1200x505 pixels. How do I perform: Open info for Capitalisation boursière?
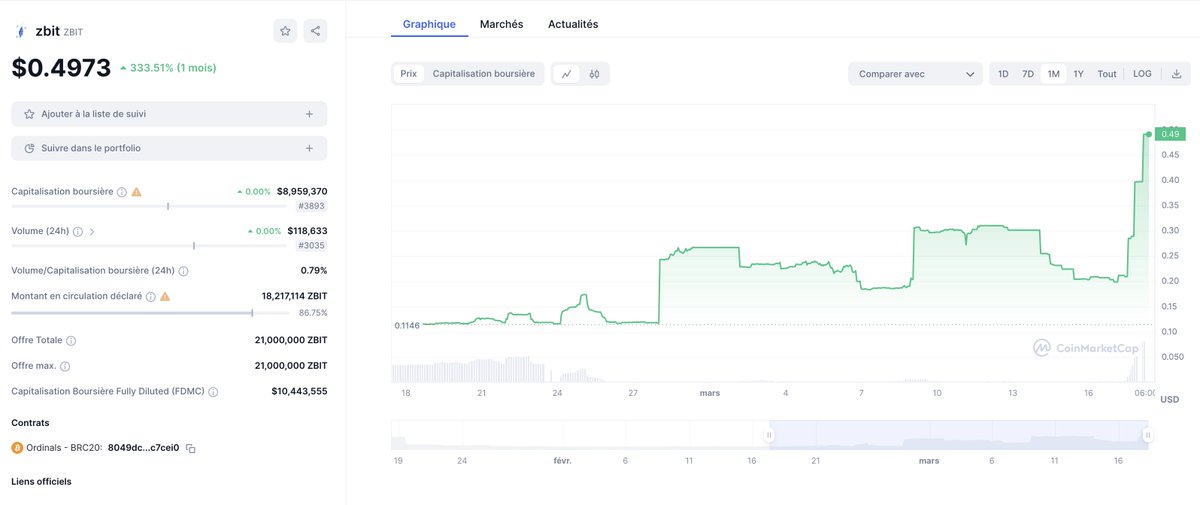122,191
